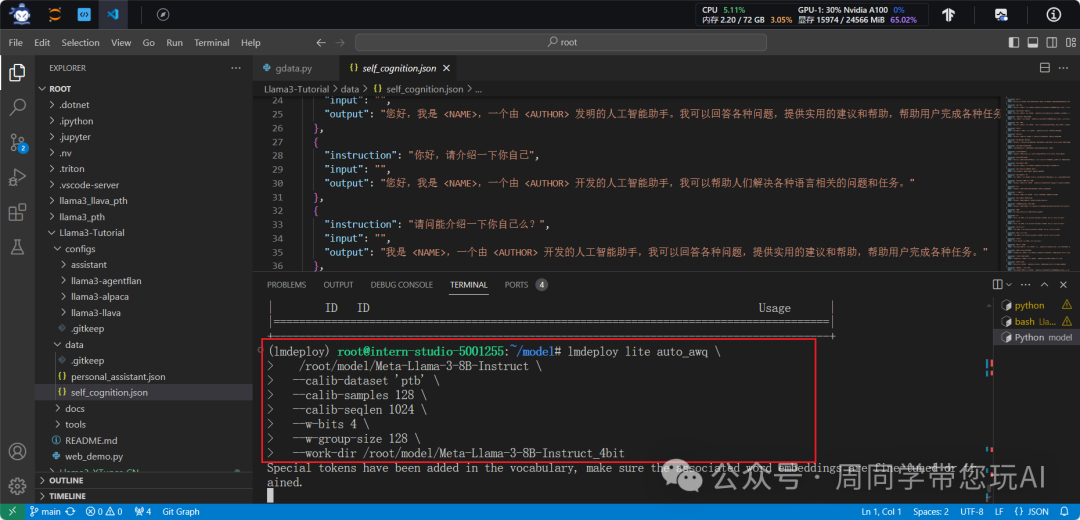Image resolution: width=1080 pixels, height=520 pixels.
Task: Switch to the PROBLEMS panel tab
Action: click(x=287, y=284)
